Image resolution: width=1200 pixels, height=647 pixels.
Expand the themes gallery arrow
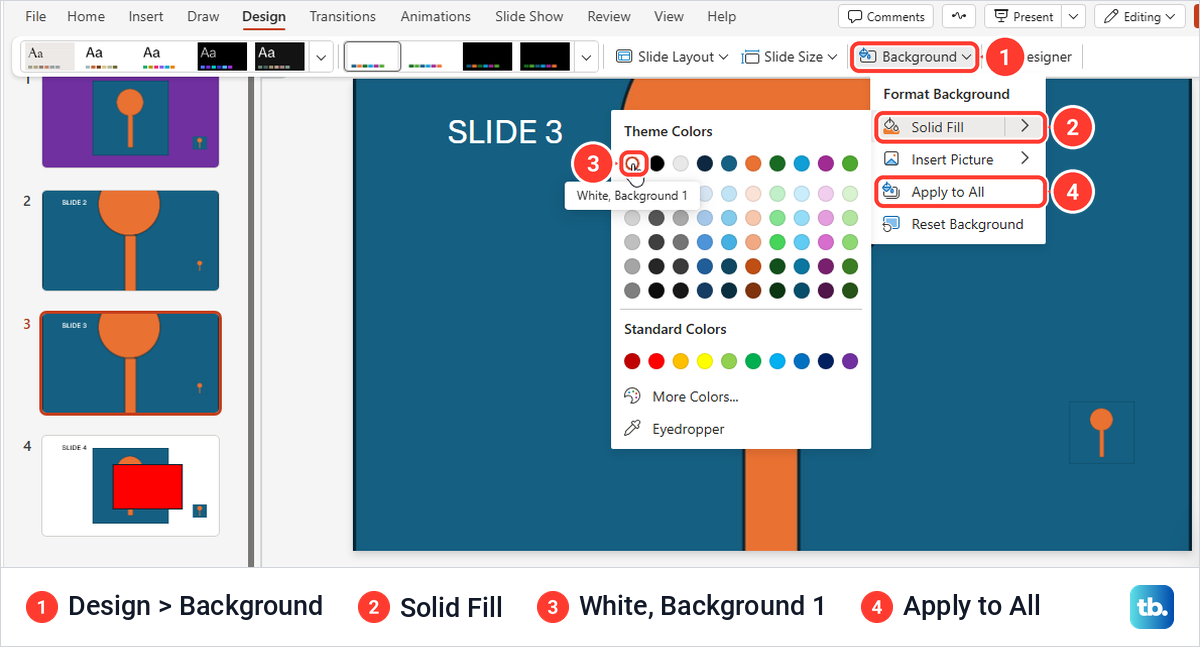click(321, 57)
